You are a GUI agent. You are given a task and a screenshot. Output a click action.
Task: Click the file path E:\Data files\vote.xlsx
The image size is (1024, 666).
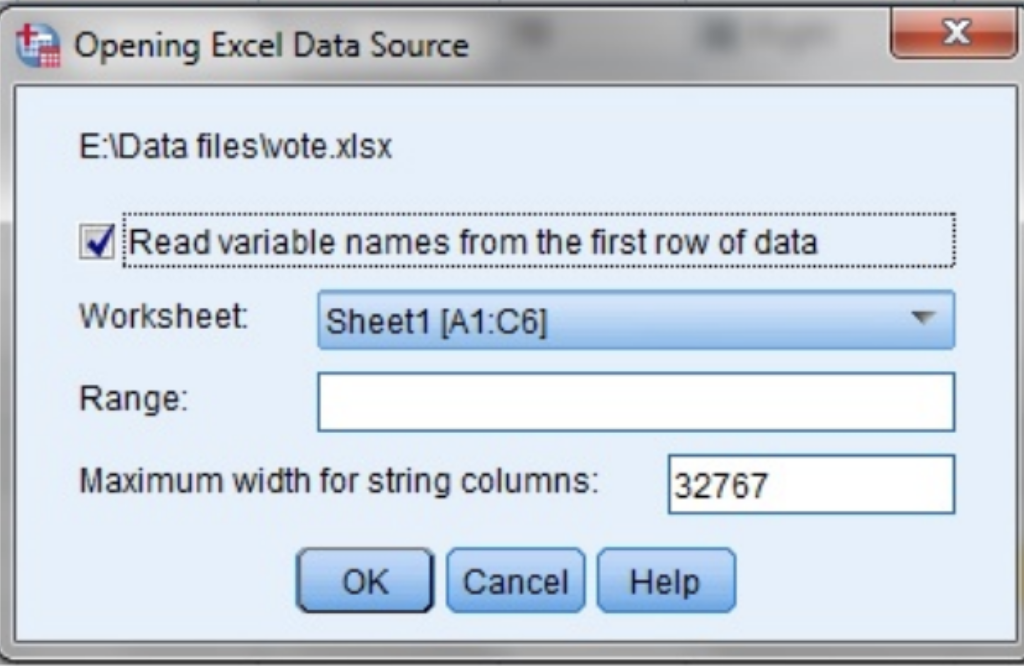[x=236, y=148]
